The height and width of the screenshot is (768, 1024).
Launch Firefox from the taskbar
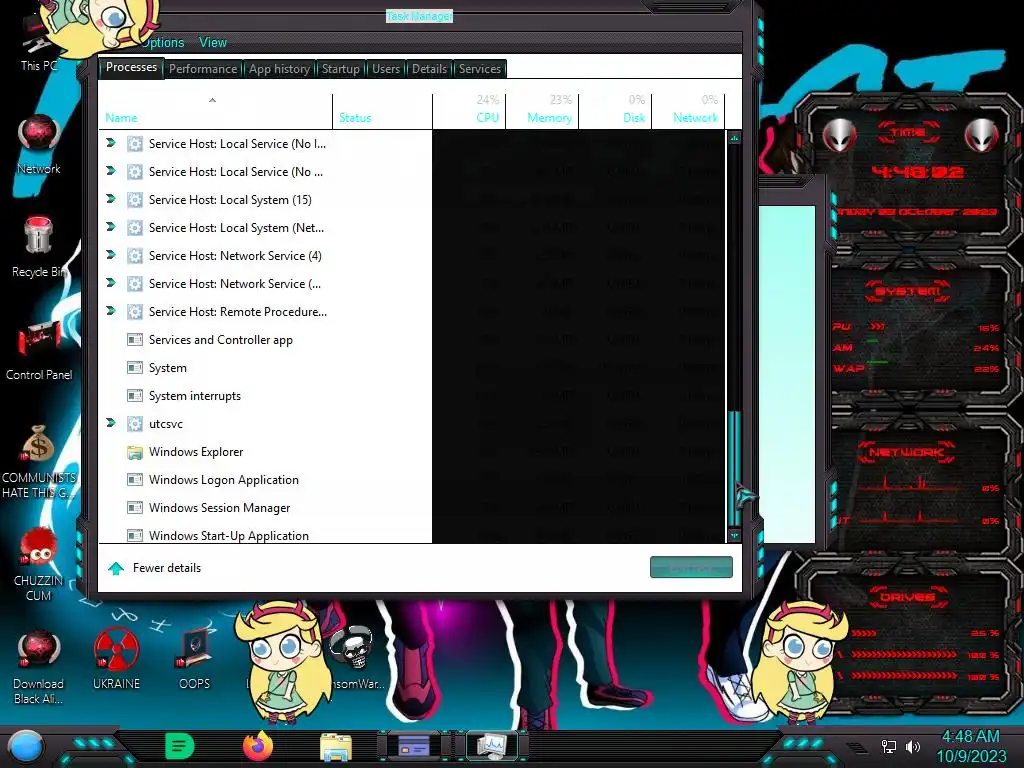pyautogui.click(x=258, y=746)
